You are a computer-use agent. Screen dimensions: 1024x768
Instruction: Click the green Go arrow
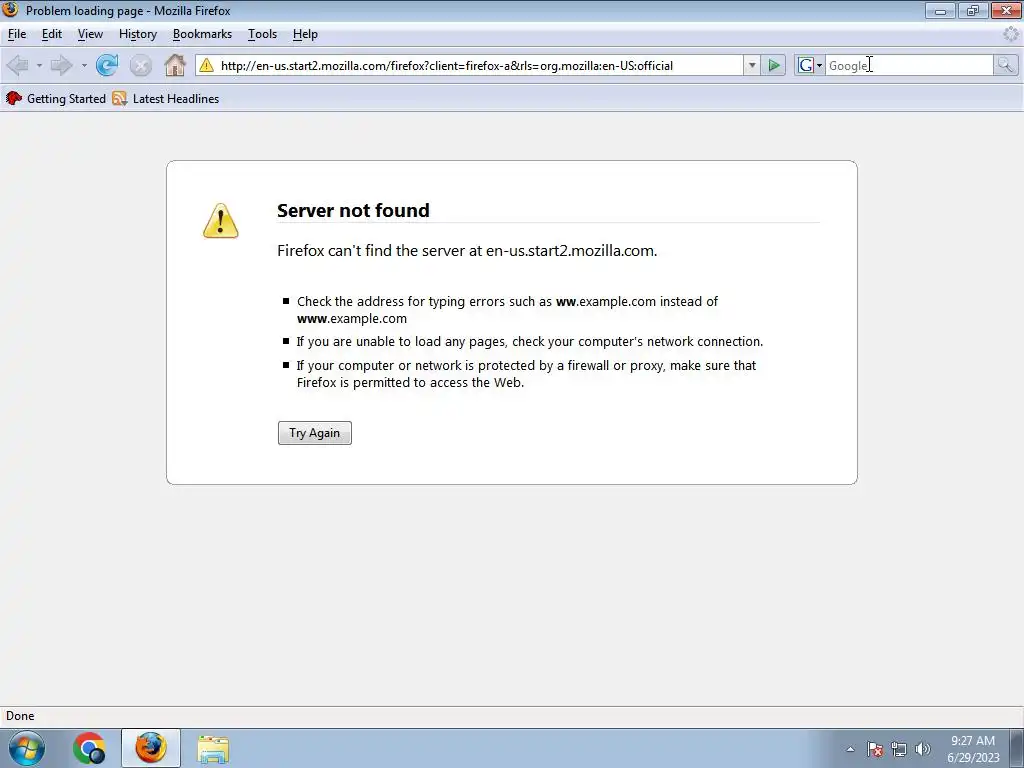click(x=774, y=65)
